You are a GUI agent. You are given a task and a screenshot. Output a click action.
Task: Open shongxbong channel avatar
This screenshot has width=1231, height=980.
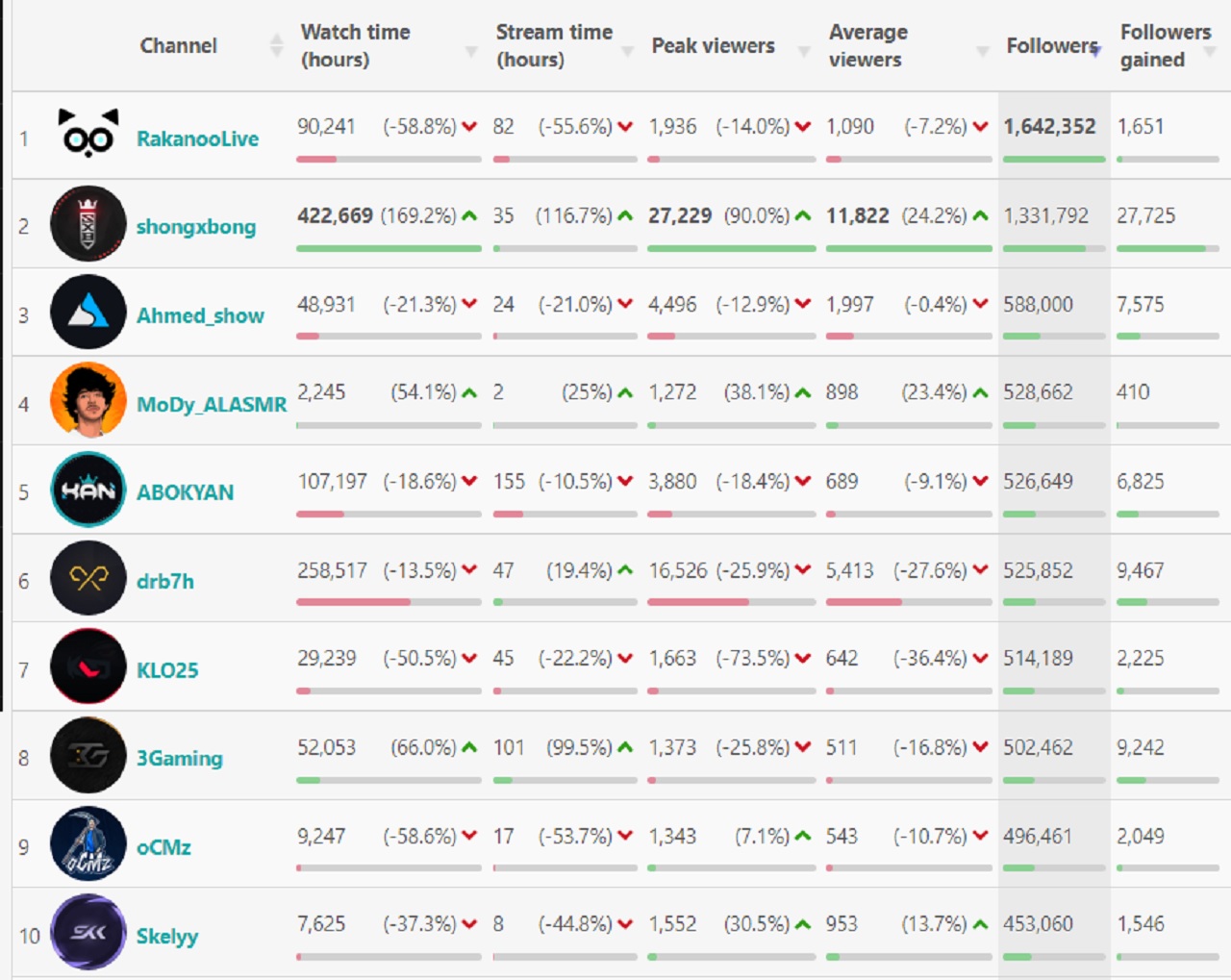coord(88,223)
